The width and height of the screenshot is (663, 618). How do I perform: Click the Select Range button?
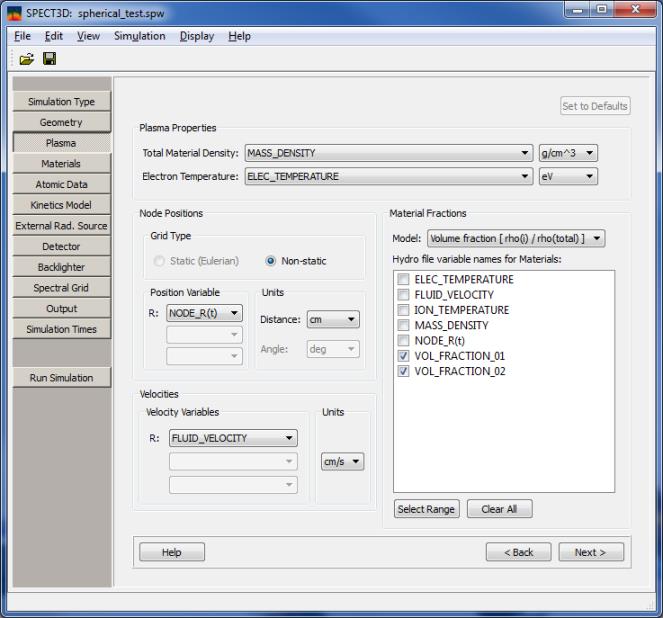coord(426,509)
